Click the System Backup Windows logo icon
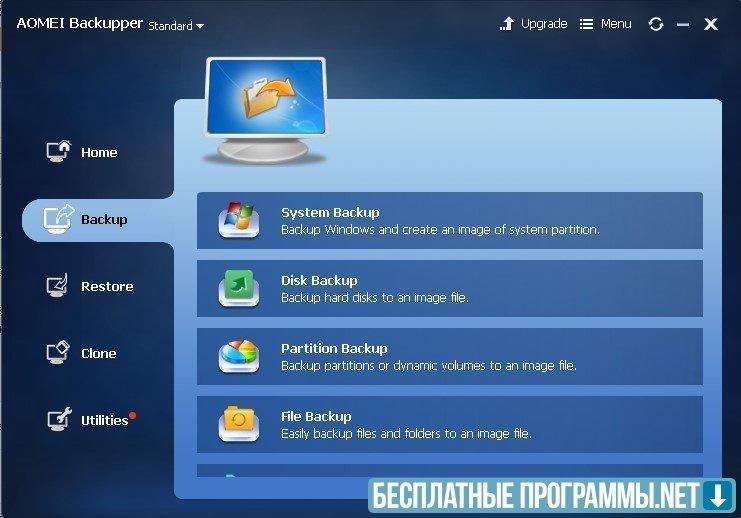Screen dimensions: 741x518 click(239, 221)
